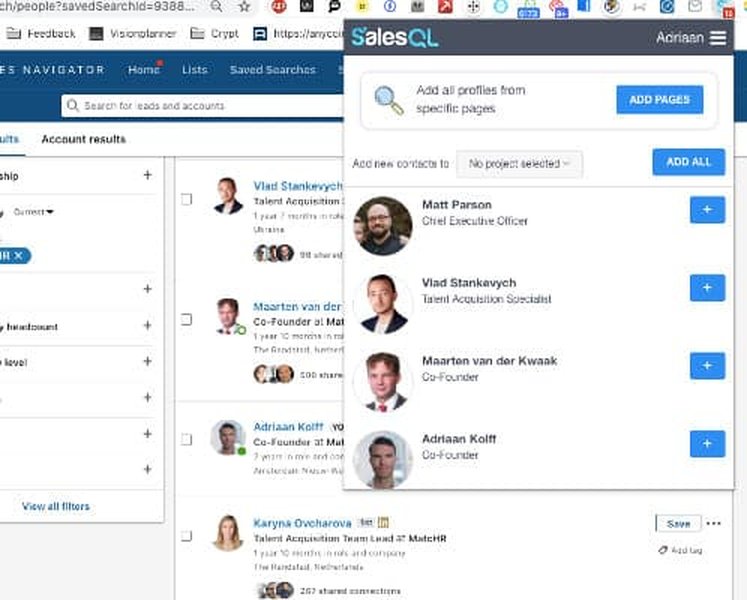Click Matt Parson photo in SalesQL panel

coord(383,226)
